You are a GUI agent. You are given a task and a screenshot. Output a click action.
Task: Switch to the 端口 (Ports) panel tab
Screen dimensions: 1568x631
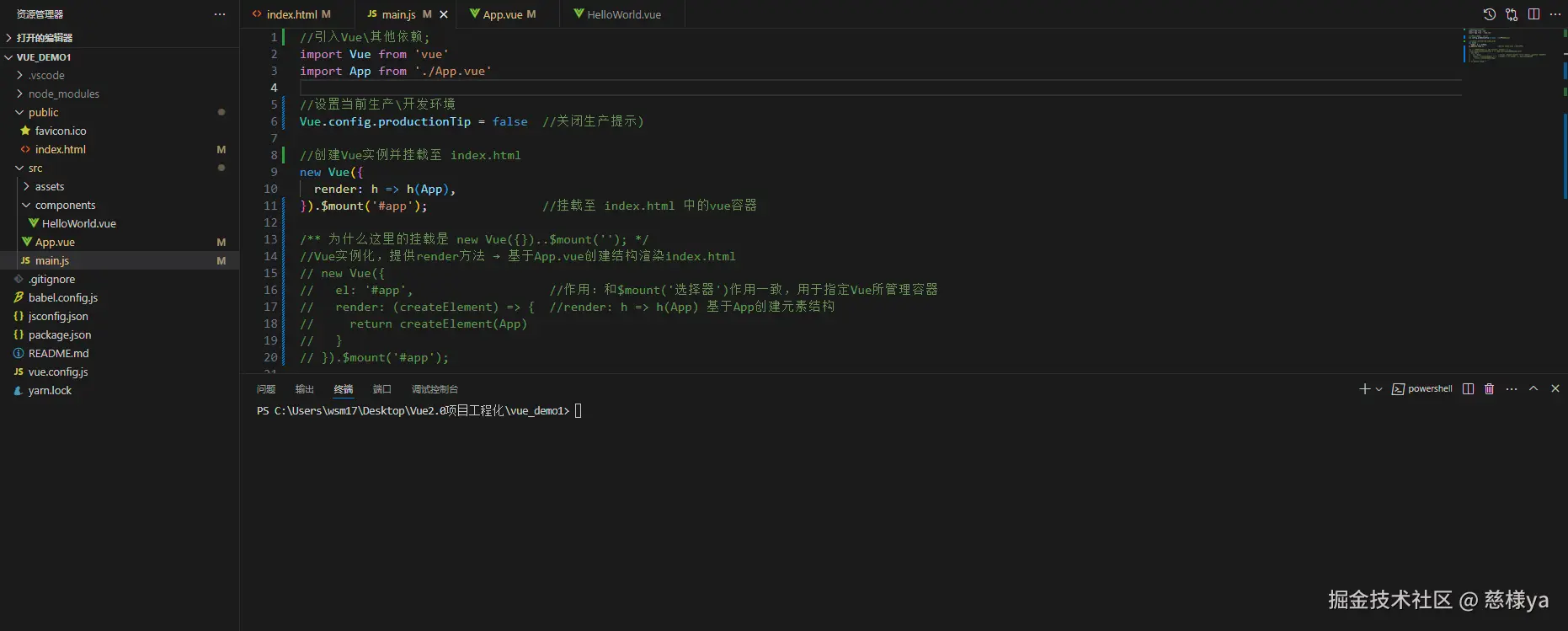click(382, 389)
